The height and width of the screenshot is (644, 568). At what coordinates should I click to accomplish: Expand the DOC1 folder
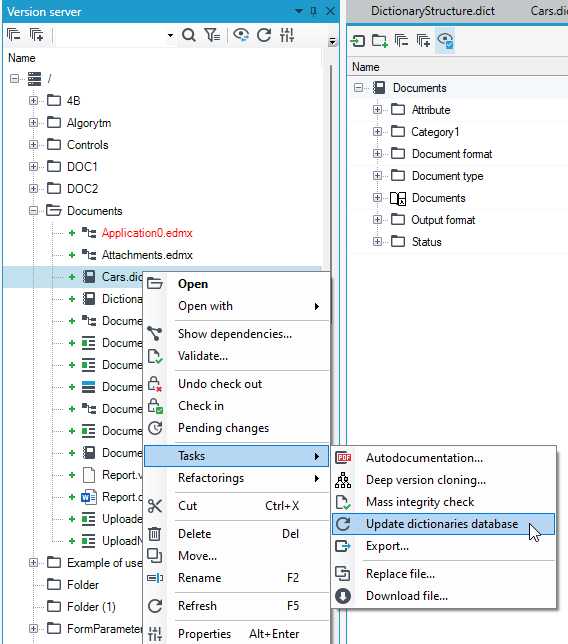point(34,166)
